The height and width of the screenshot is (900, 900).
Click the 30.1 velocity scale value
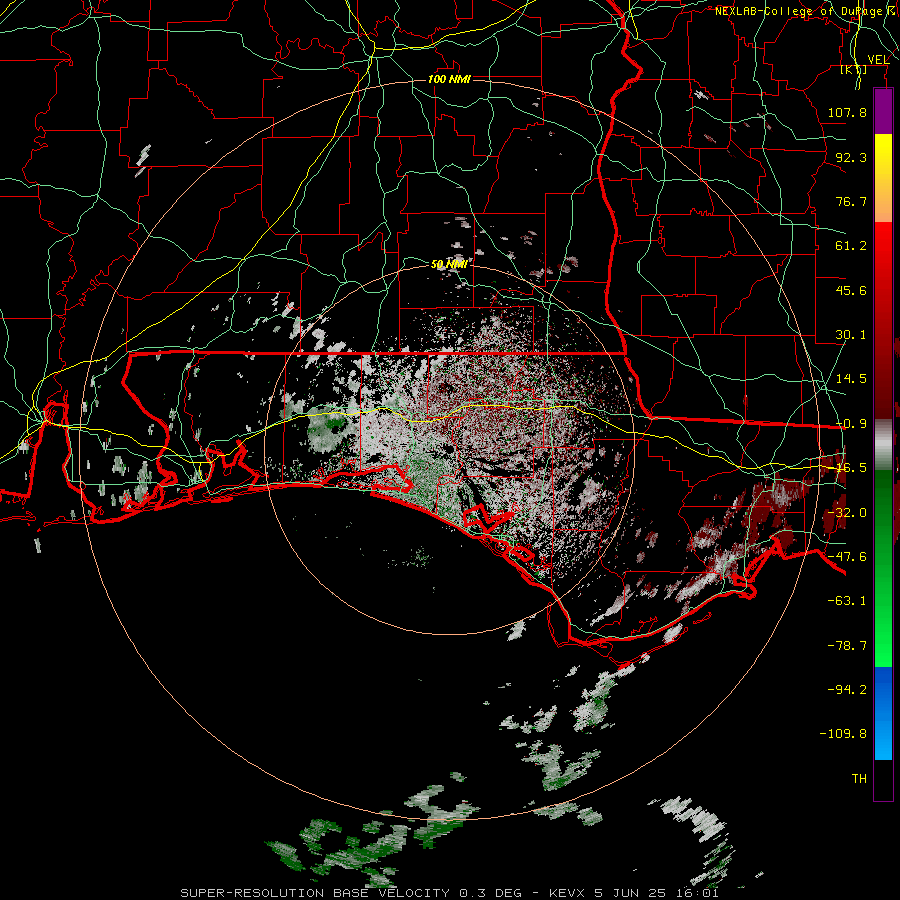tap(851, 335)
